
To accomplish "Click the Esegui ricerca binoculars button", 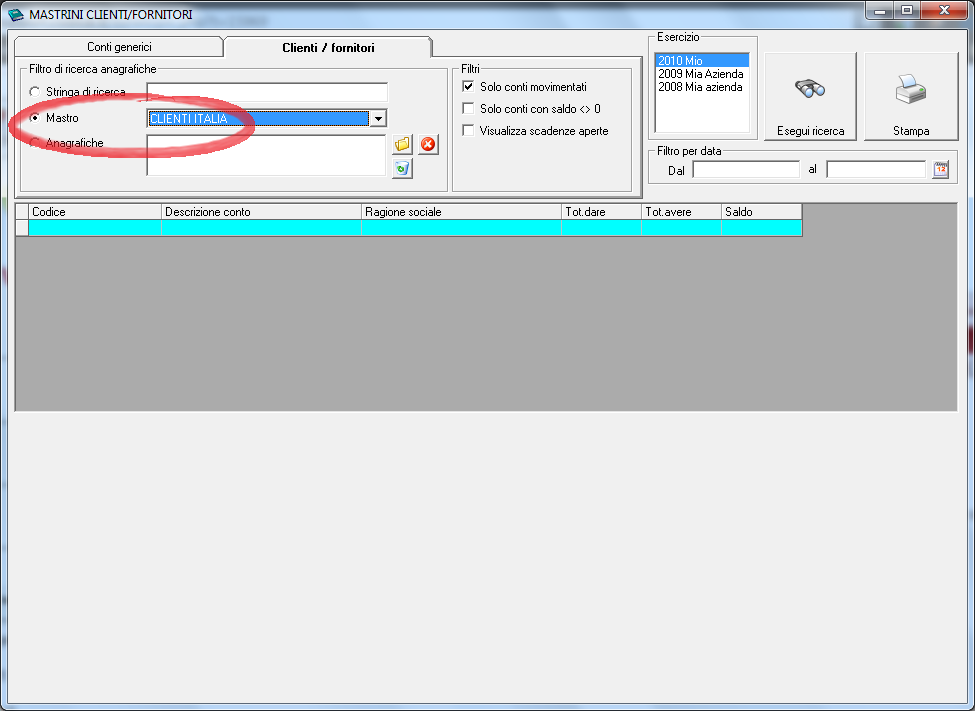I will 810,96.
